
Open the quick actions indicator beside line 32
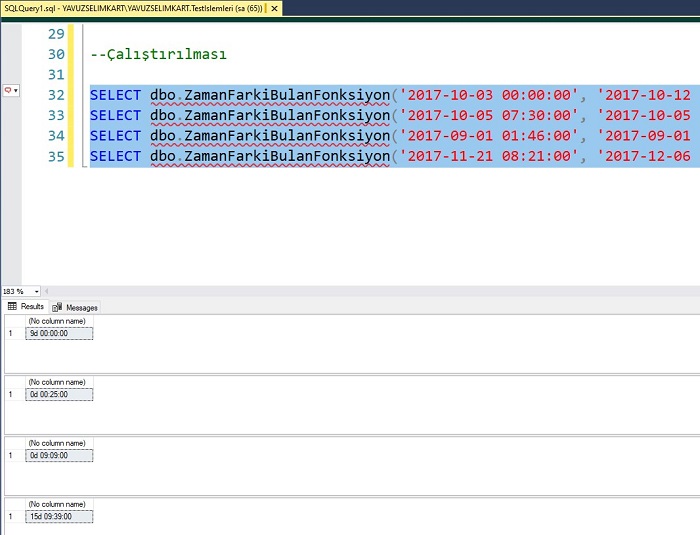click(x=11, y=90)
